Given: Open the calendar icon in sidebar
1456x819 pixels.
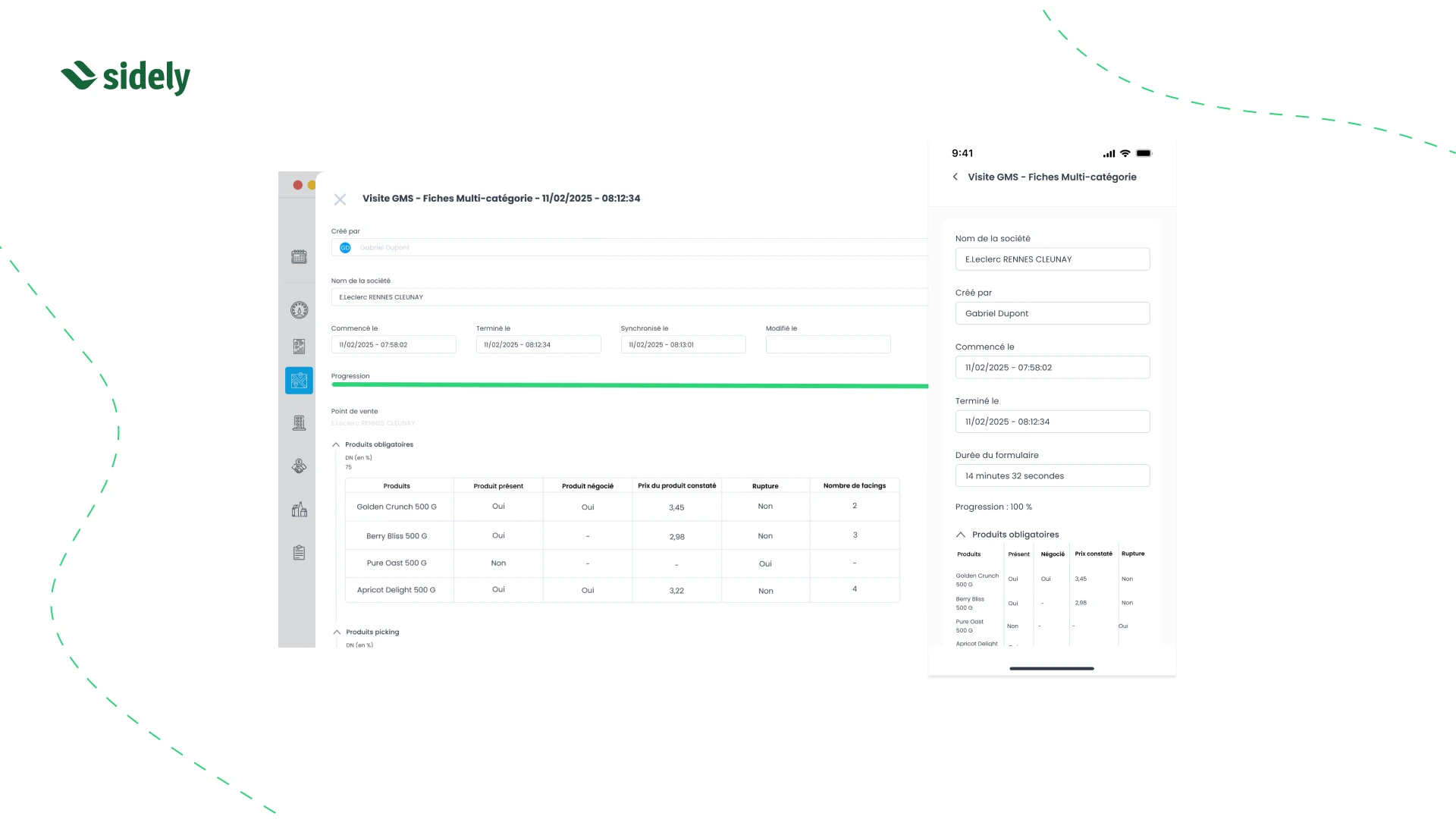Looking at the screenshot, I should pyautogui.click(x=299, y=257).
